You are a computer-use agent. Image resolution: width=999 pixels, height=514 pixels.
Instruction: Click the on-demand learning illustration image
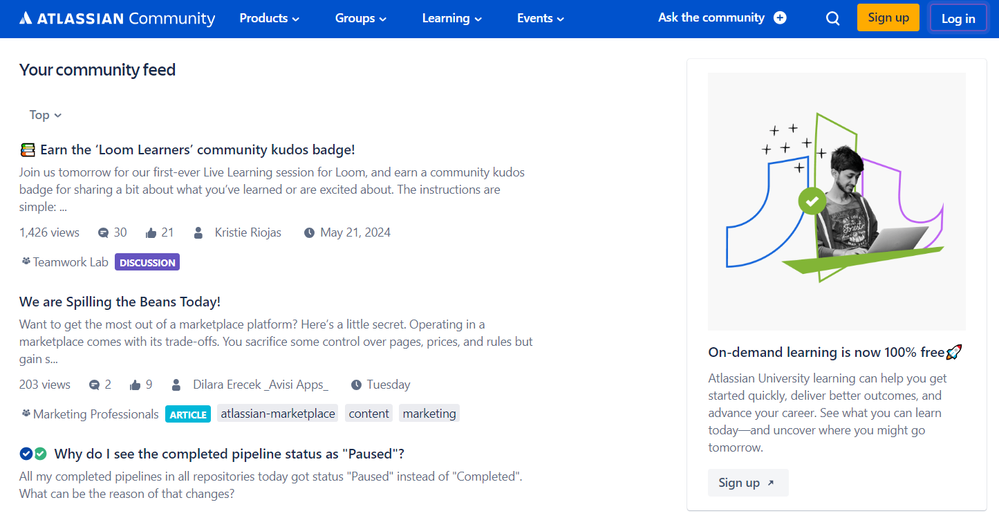pyautogui.click(x=837, y=201)
